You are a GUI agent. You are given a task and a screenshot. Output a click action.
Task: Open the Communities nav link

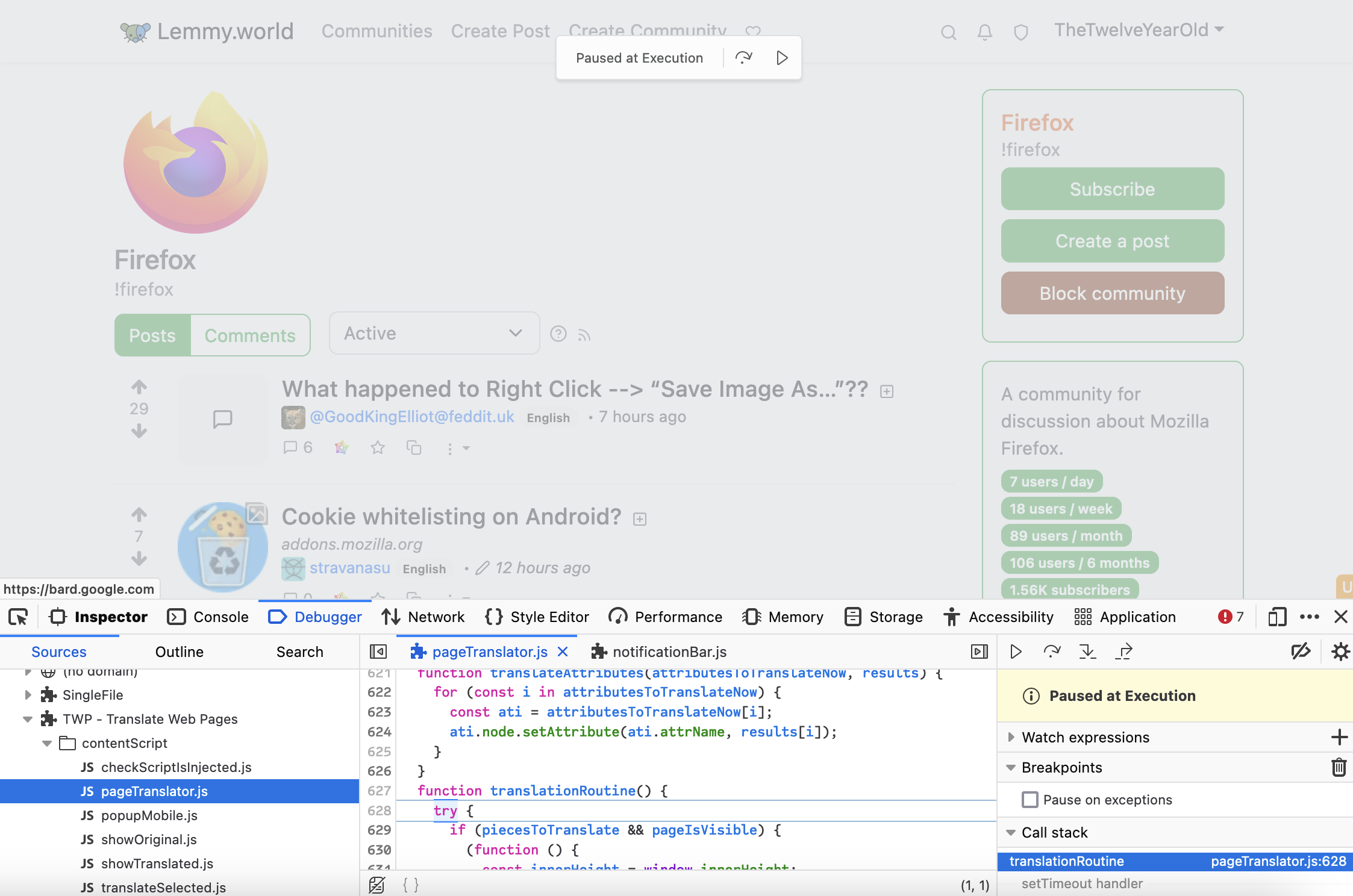[x=377, y=31]
